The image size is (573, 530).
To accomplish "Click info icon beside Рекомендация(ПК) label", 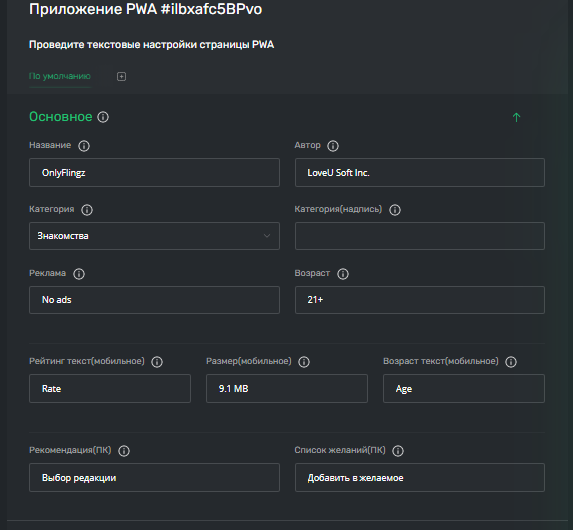I will (124, 451).
